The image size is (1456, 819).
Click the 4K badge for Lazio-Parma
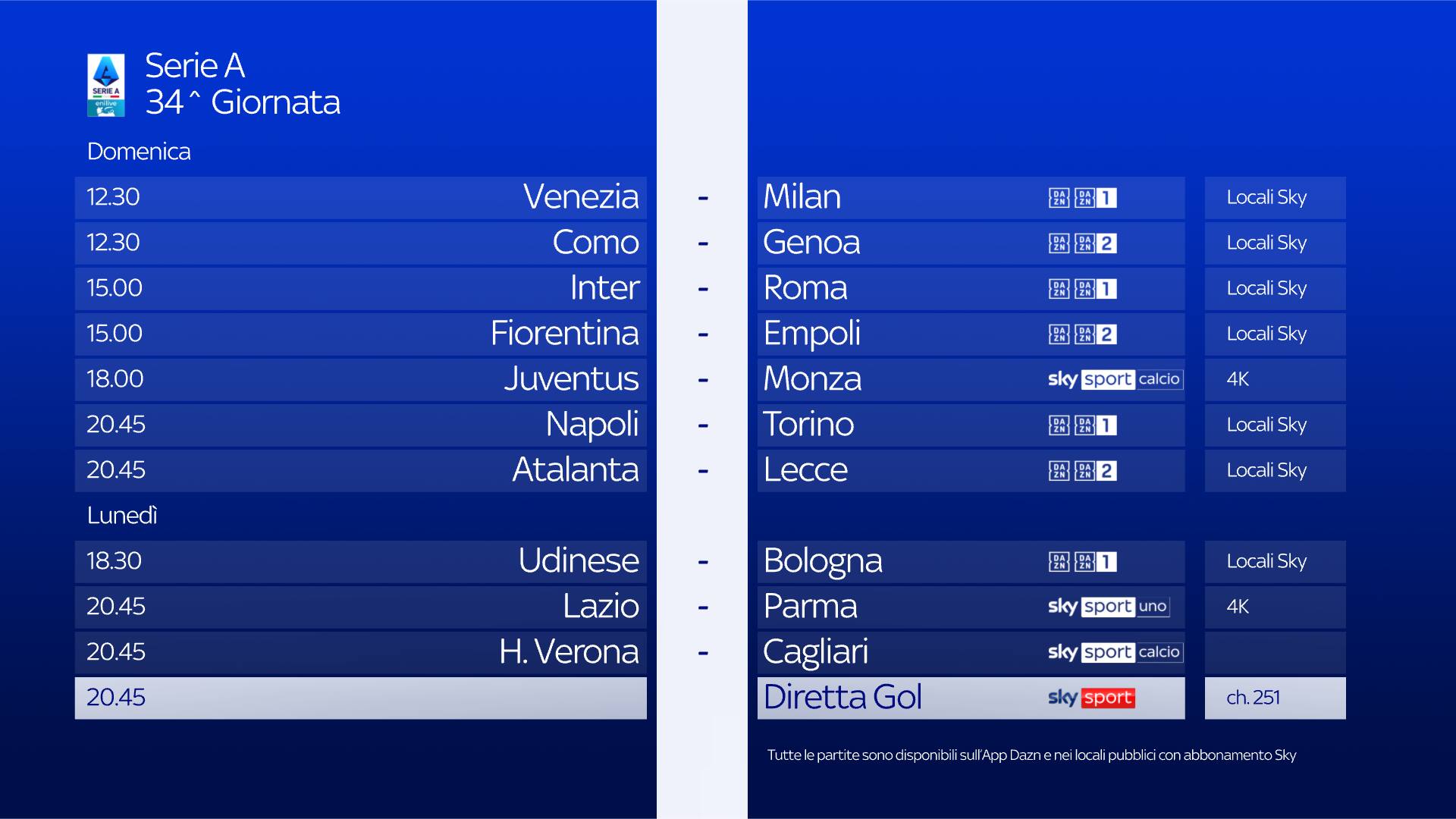point(1238,607)
